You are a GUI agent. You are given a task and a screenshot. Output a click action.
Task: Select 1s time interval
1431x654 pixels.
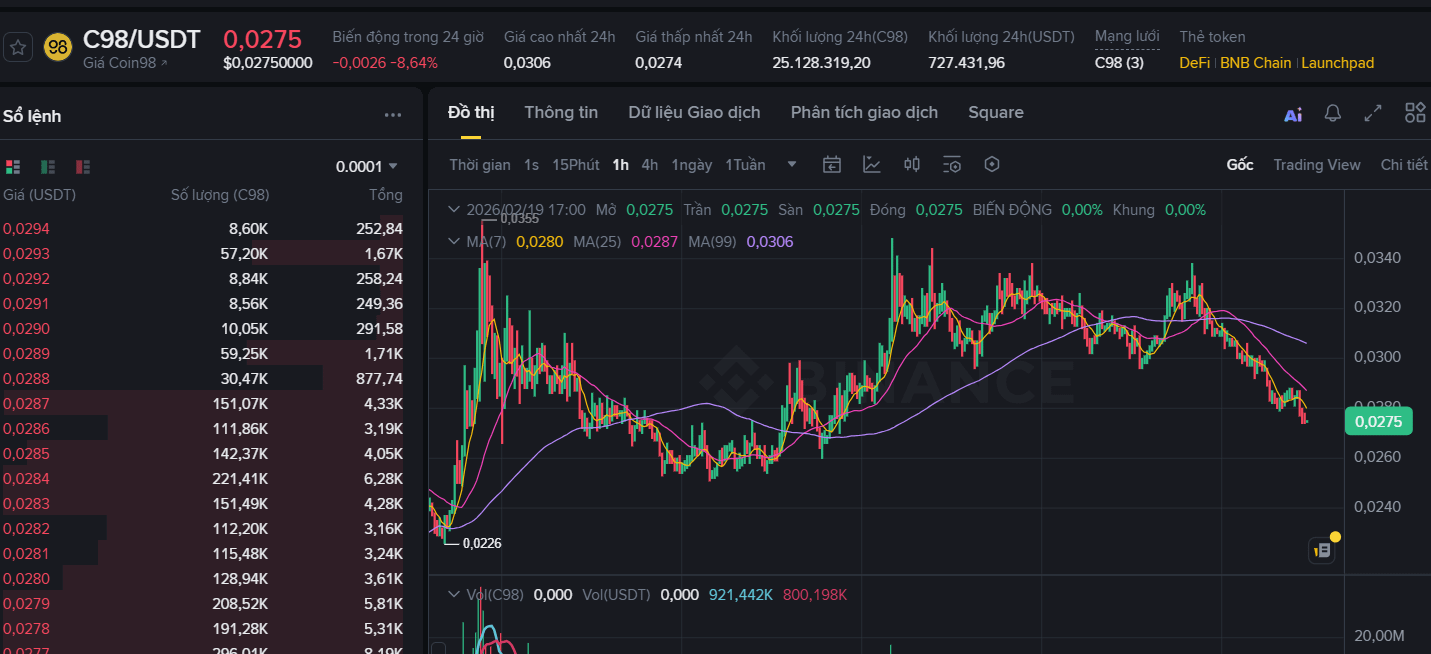(x=531, y=165)
